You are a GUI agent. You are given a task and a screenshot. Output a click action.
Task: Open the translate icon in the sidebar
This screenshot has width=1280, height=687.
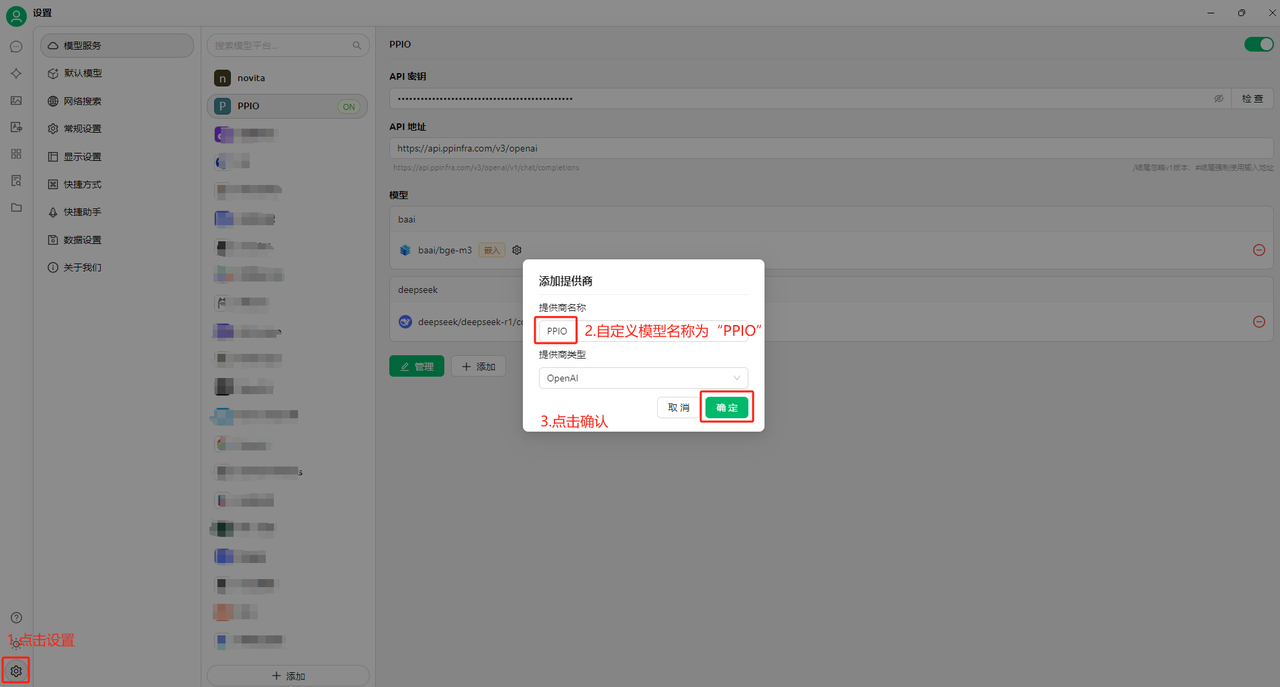pyautogui.click(x=16, y=127)
